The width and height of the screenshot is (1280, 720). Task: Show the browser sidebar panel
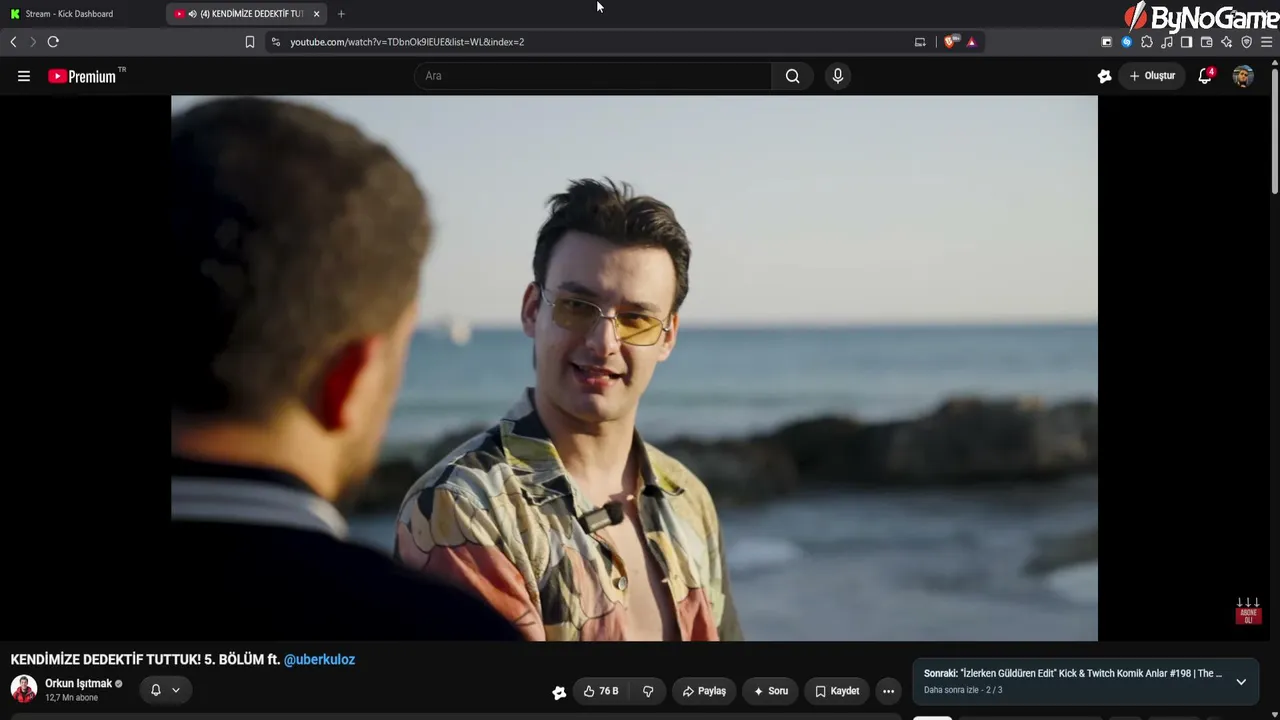[x=1186, y=42]
